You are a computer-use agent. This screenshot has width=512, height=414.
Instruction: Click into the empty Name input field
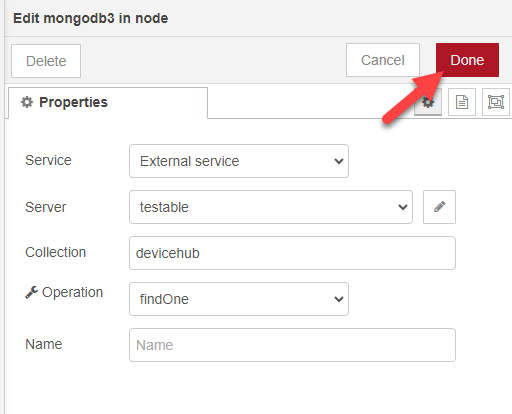(292, 345)
